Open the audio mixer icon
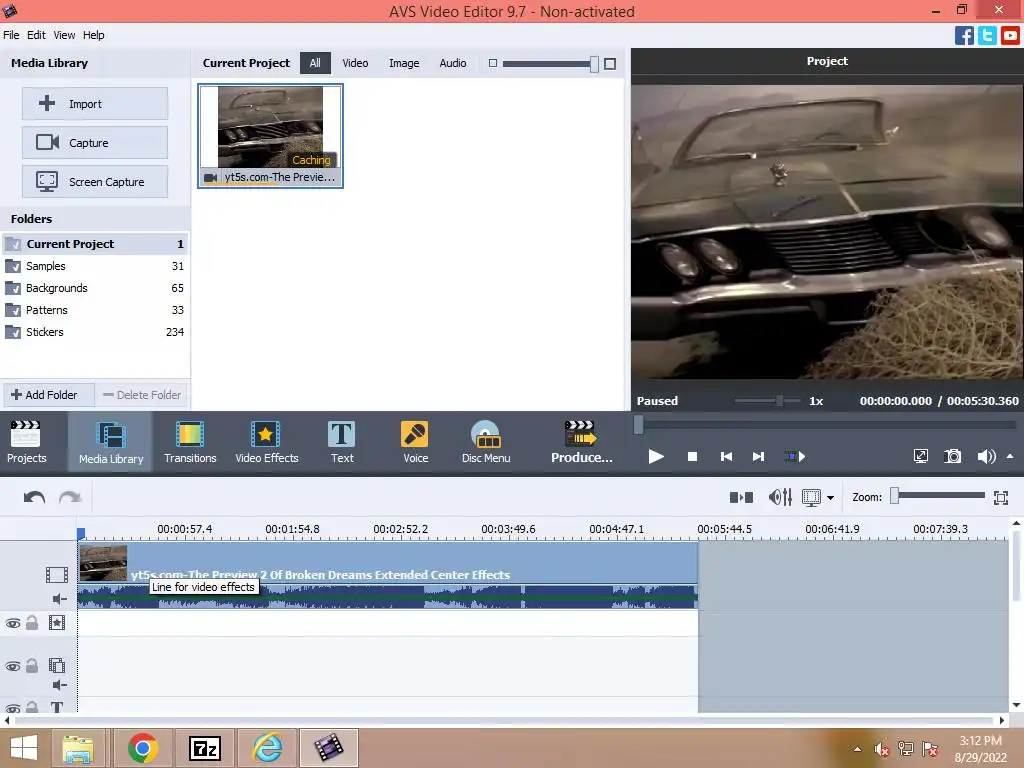The image size is (1024, 768). (x=780, y=498)
